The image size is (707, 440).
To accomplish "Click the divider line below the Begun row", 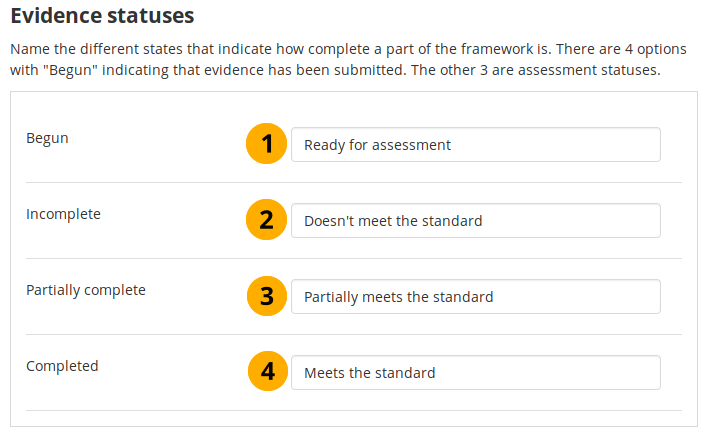I will click(x=353, y=182).
